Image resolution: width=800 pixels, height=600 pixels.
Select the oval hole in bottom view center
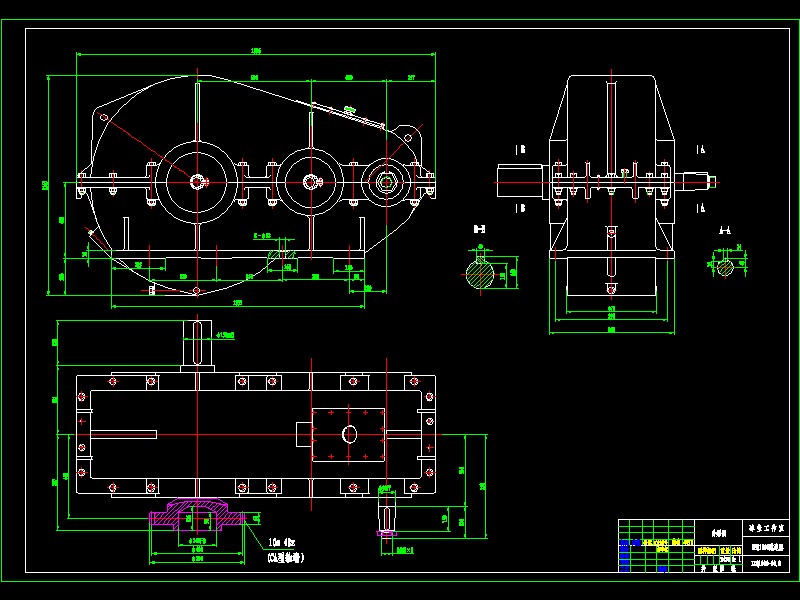[350, 434]
